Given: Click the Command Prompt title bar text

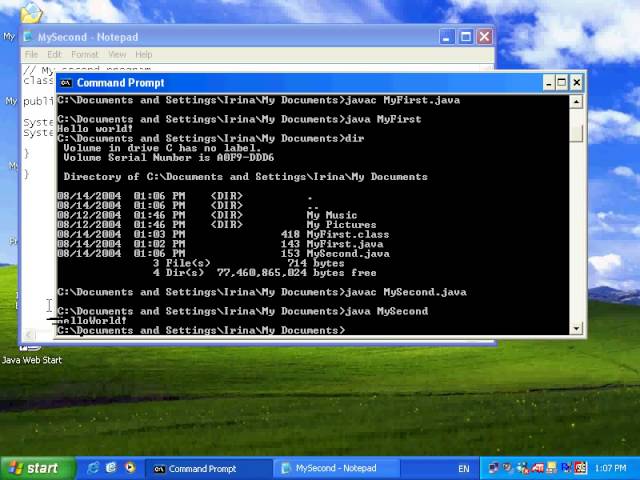Looking at the screenshot, I should click(120, 83).
